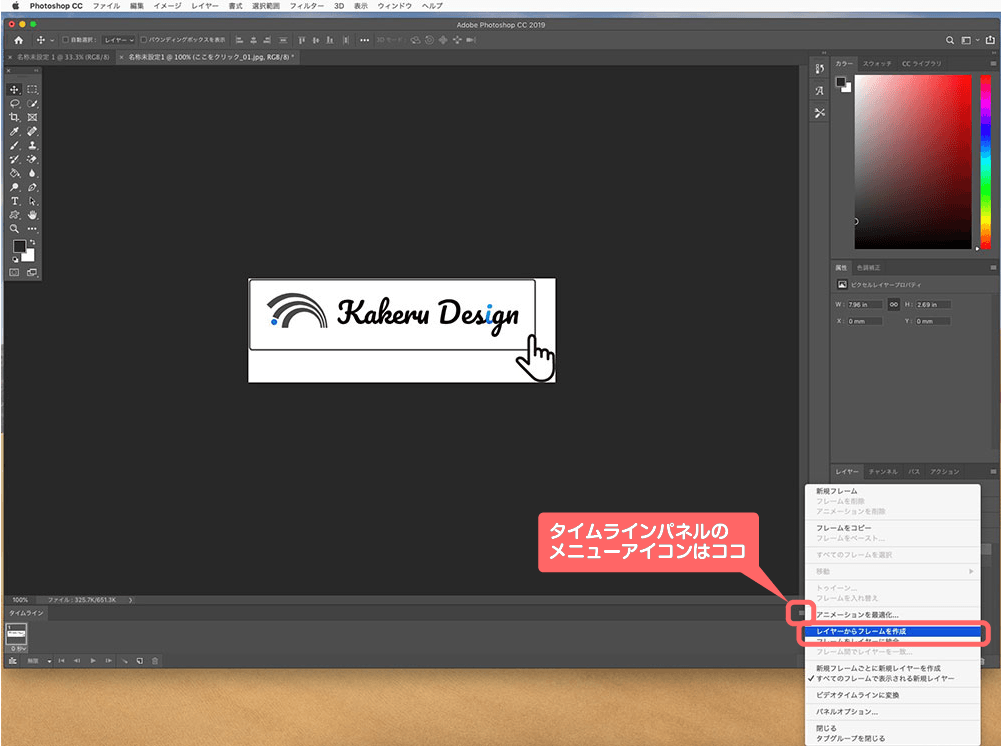
Task: Open the フィルター menu
Action: click(306, 6)
